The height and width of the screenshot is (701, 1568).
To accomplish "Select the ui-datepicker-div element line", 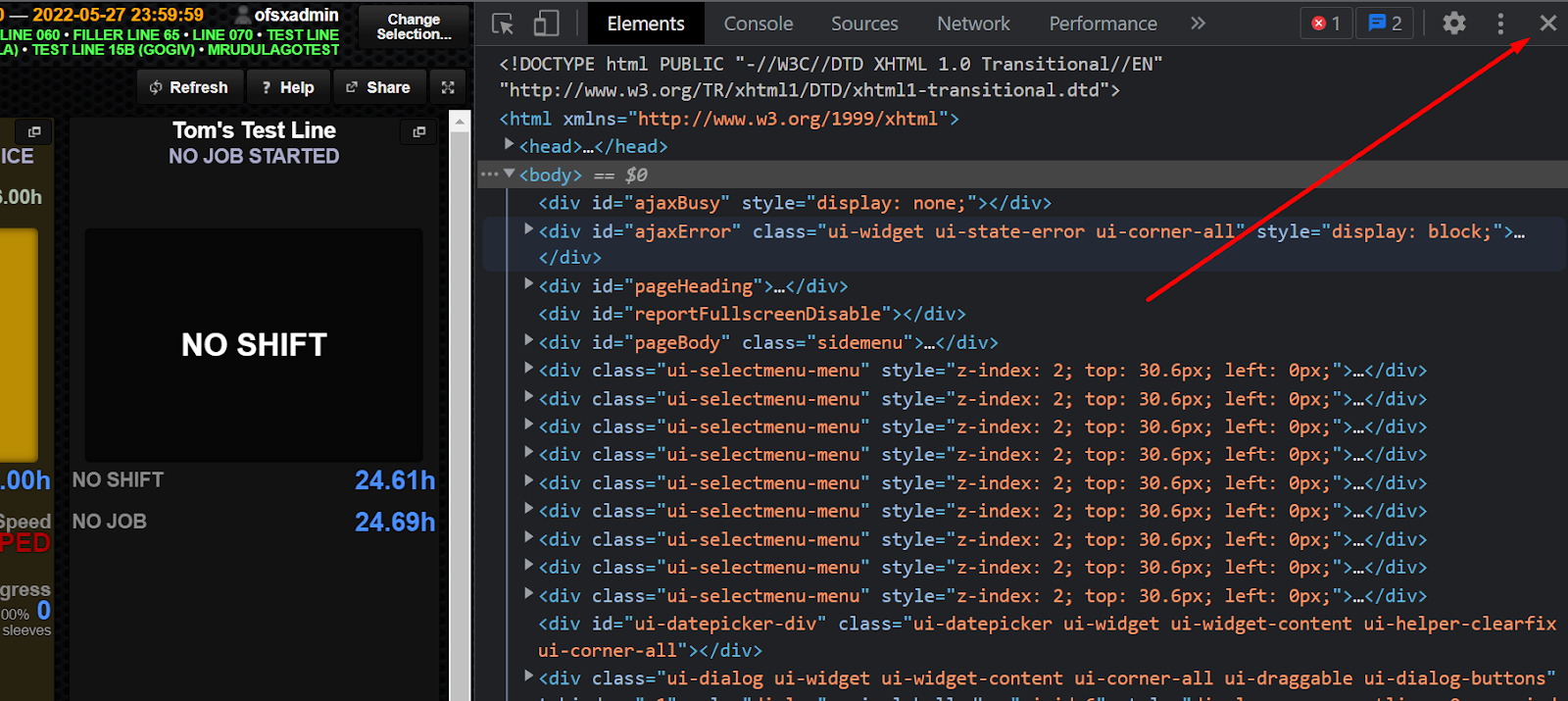I will (x=1047, y=637).
